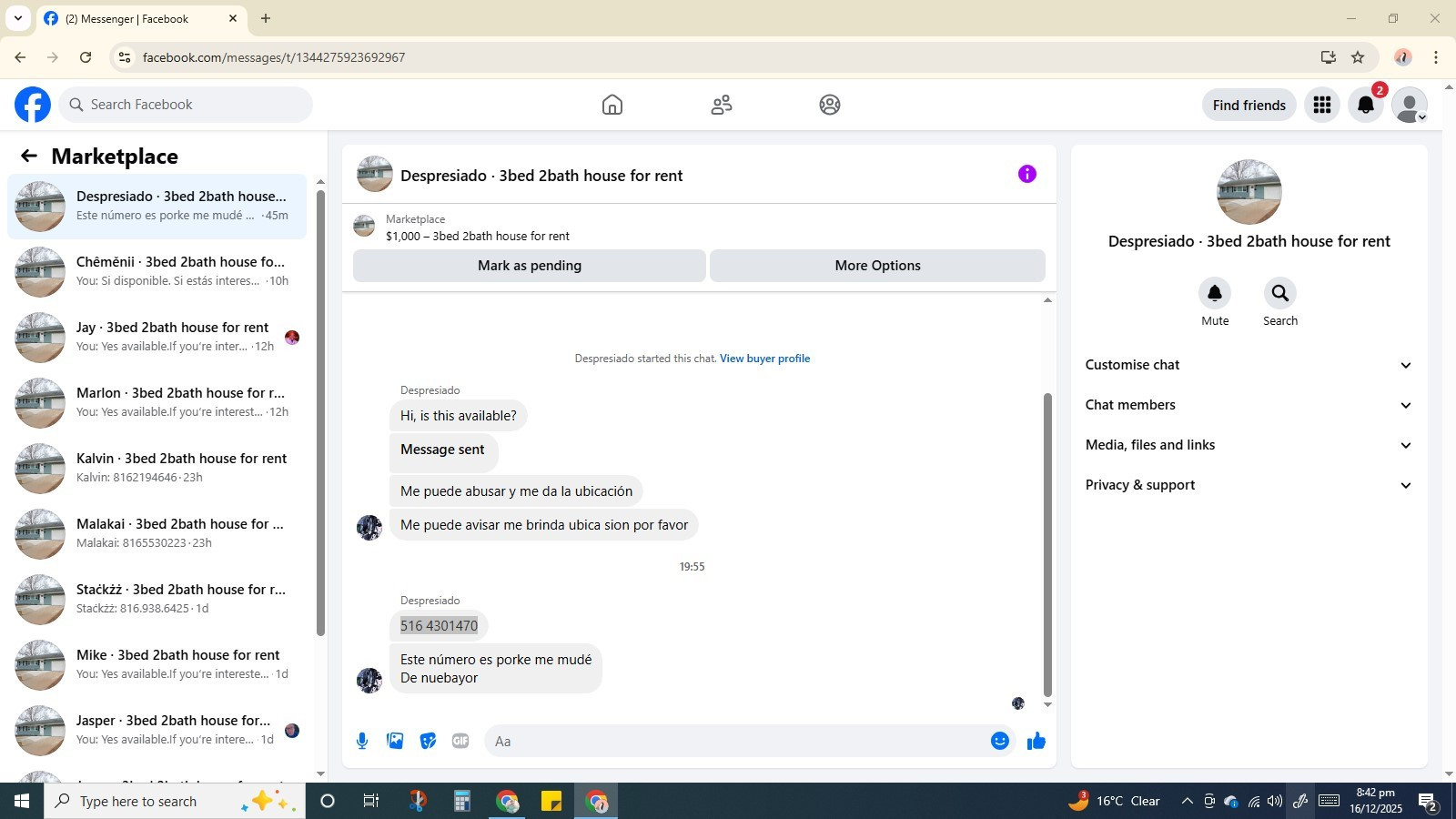The height and width of the screenshot is (819, 1456).
Task: Open View buyer profile link
Action: tap(764, 359)
